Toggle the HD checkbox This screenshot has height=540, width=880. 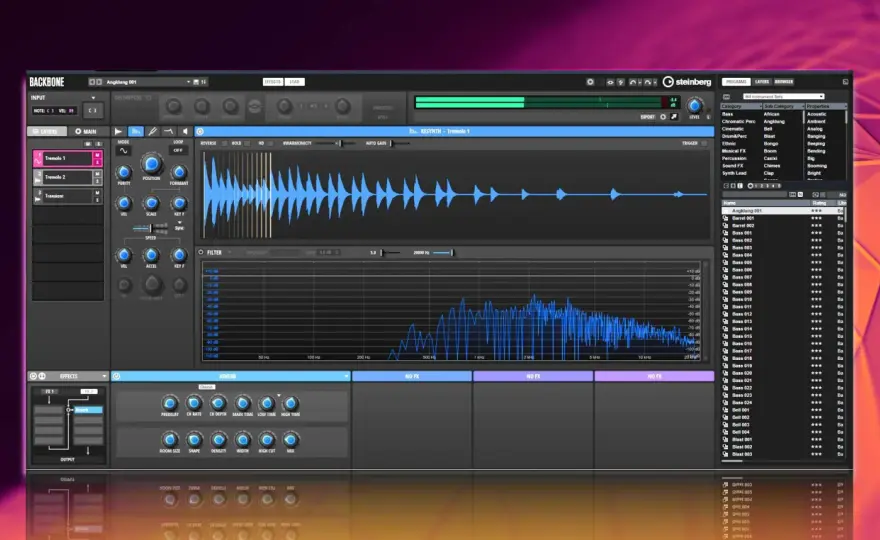click(x=270, y=144)
